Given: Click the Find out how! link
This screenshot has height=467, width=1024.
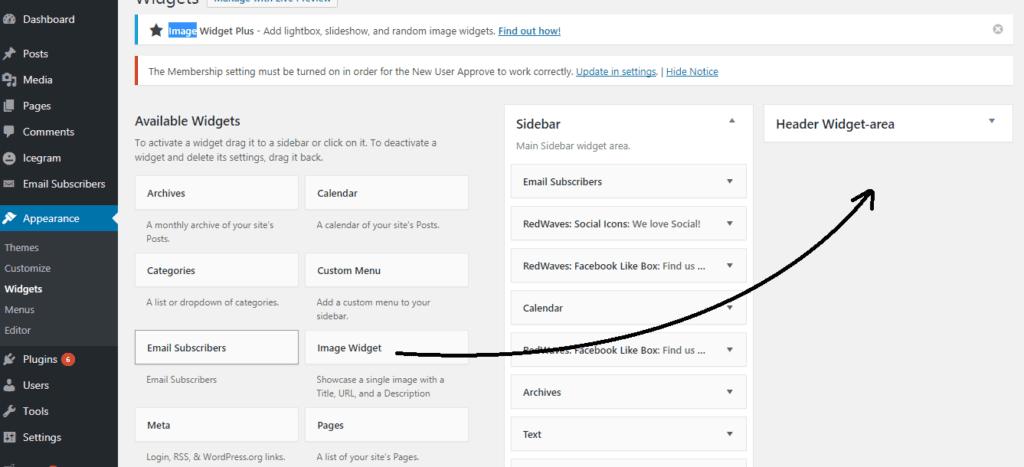Looking at the screenshot, I should 528,31.
